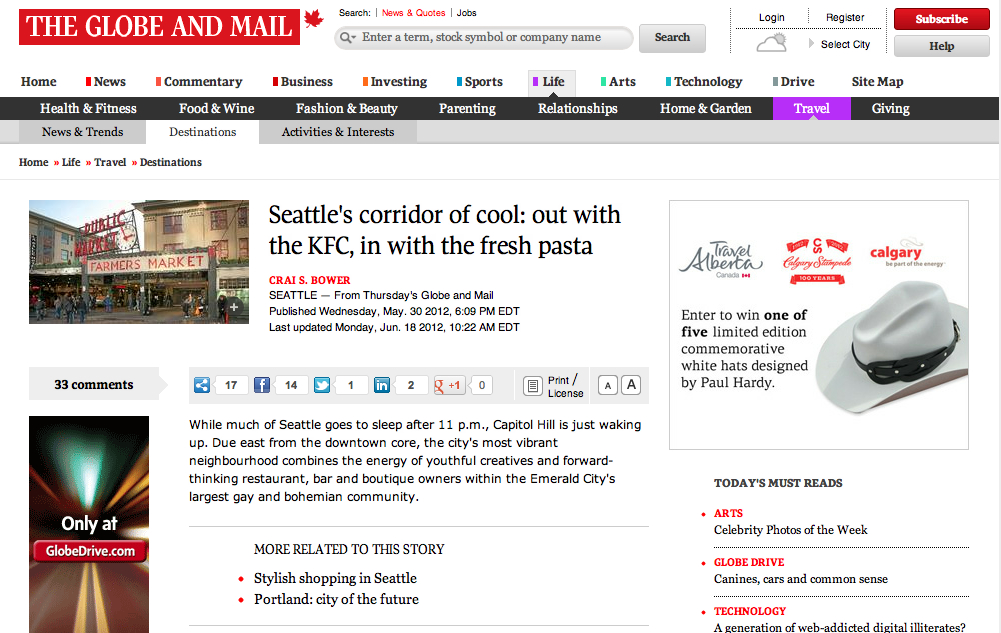The image size is (1001, 633).
Task: Click Destinations in the breadcrumb
Action: click(170, 162)
